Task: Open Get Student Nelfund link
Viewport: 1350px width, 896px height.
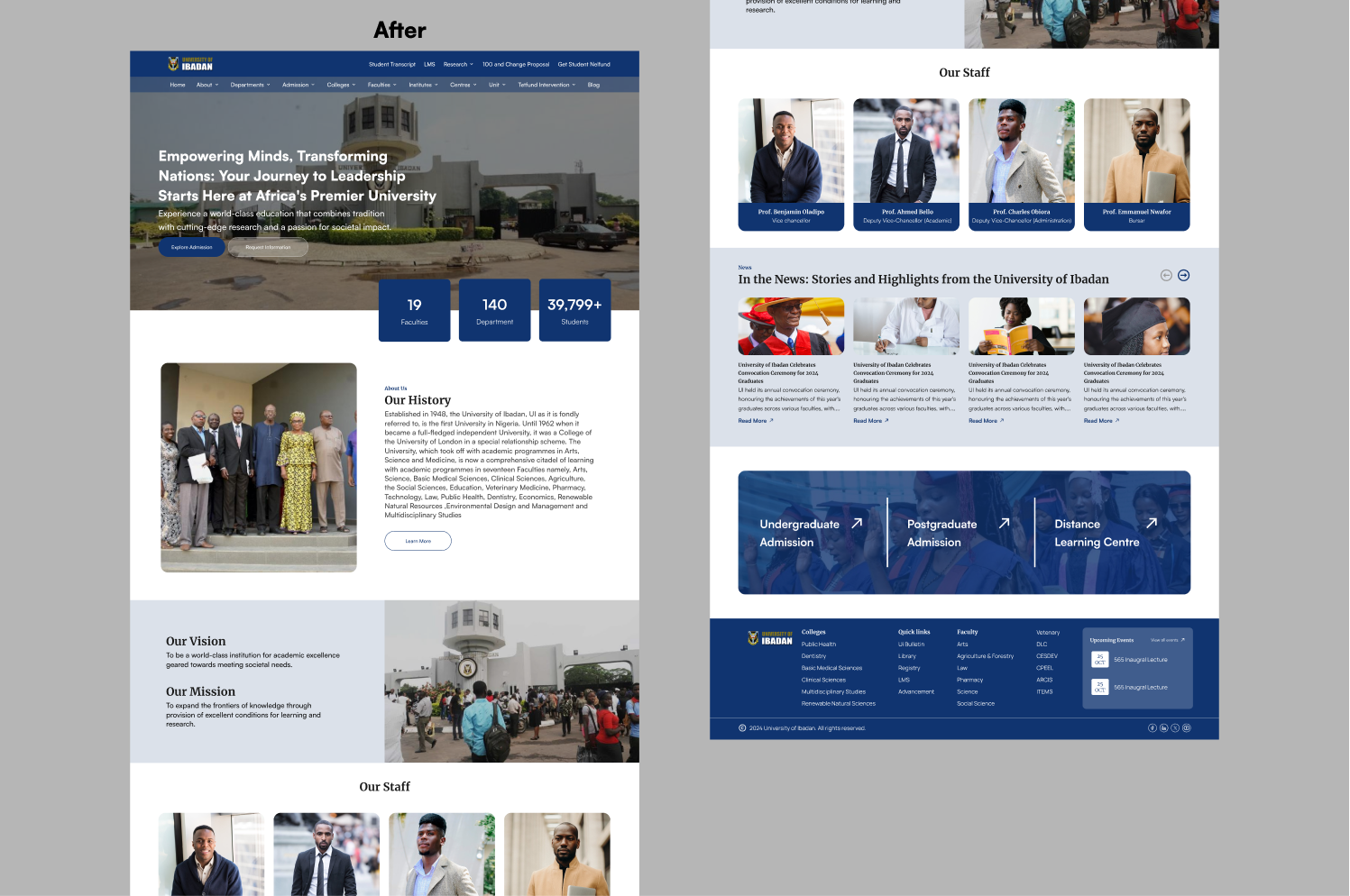Action: tap(584, 64)
